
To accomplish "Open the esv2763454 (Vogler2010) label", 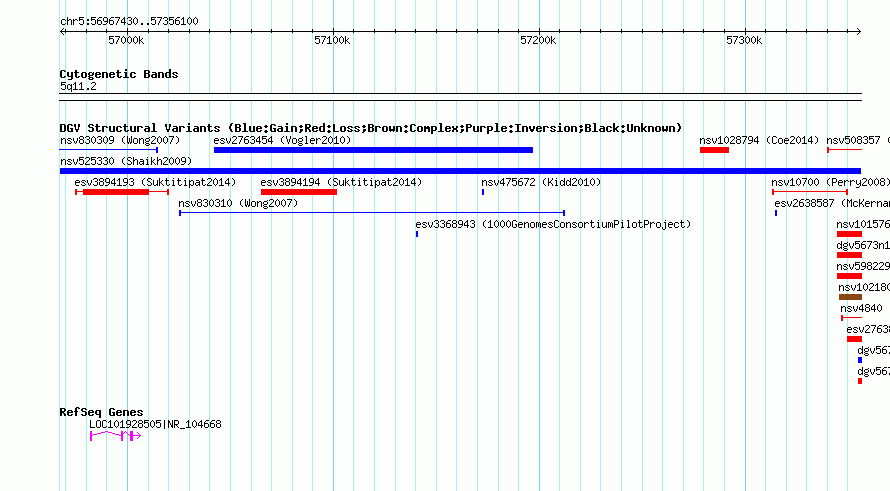I will tap(282, 140).
